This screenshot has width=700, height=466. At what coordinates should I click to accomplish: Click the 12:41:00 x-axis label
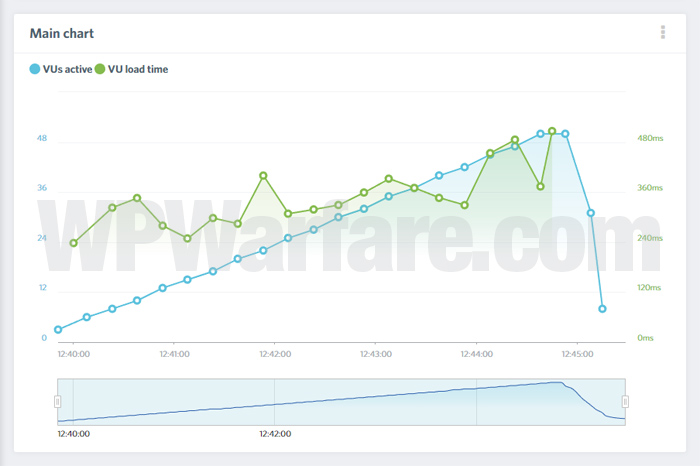coord(175,354)
